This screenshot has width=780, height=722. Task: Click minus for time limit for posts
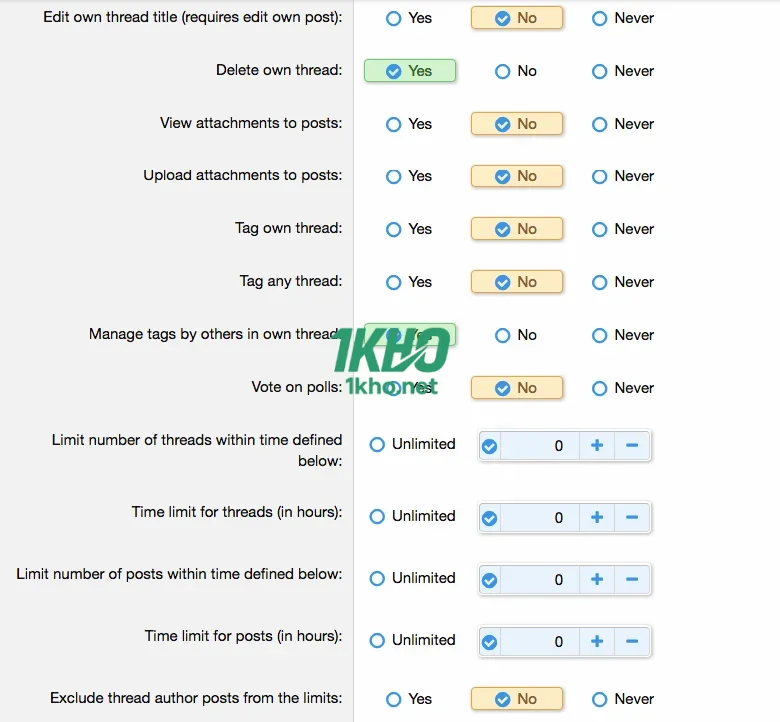pyautogui.click(x=632, y=641)
